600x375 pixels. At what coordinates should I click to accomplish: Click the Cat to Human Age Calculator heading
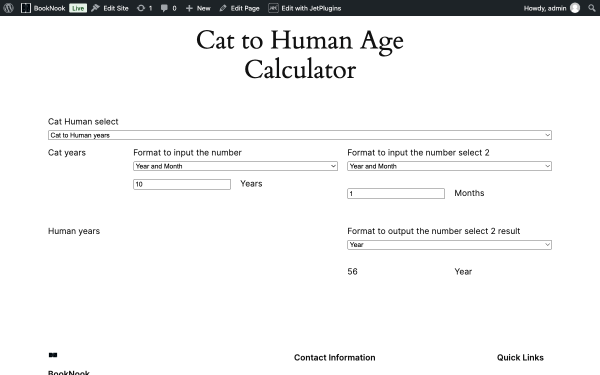pyautogui.click(x=300, y=55)
